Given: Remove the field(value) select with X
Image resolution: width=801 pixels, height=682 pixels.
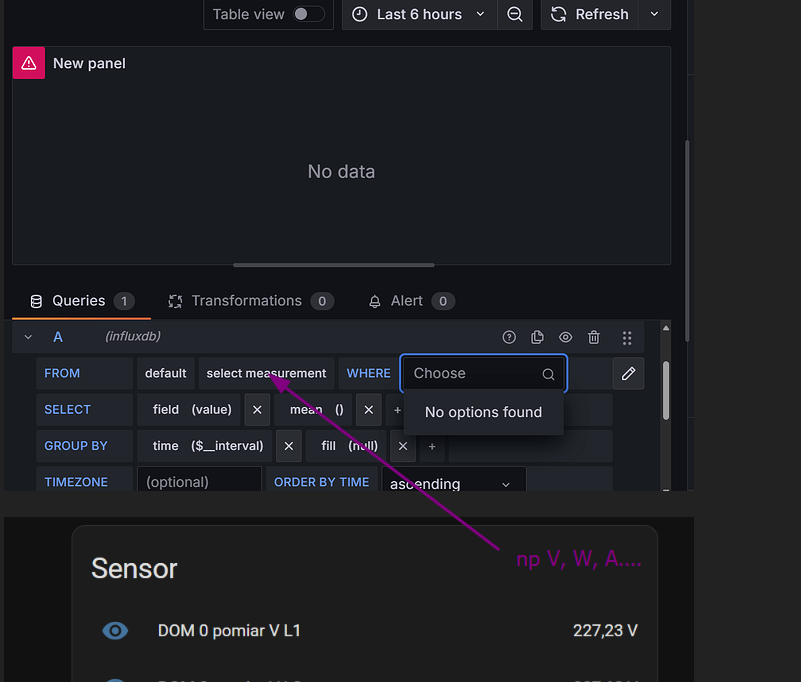Looking at the screenshot, I should [x=257, y=409].
